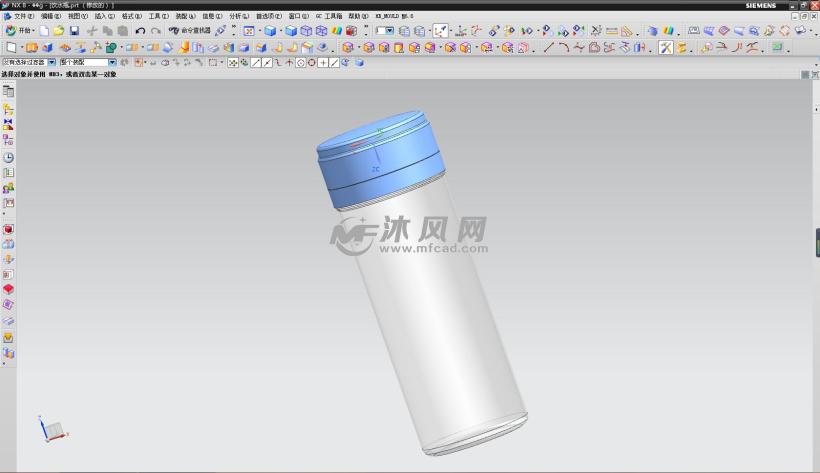Click the red flat box sidebar icon

pos(8,289)
